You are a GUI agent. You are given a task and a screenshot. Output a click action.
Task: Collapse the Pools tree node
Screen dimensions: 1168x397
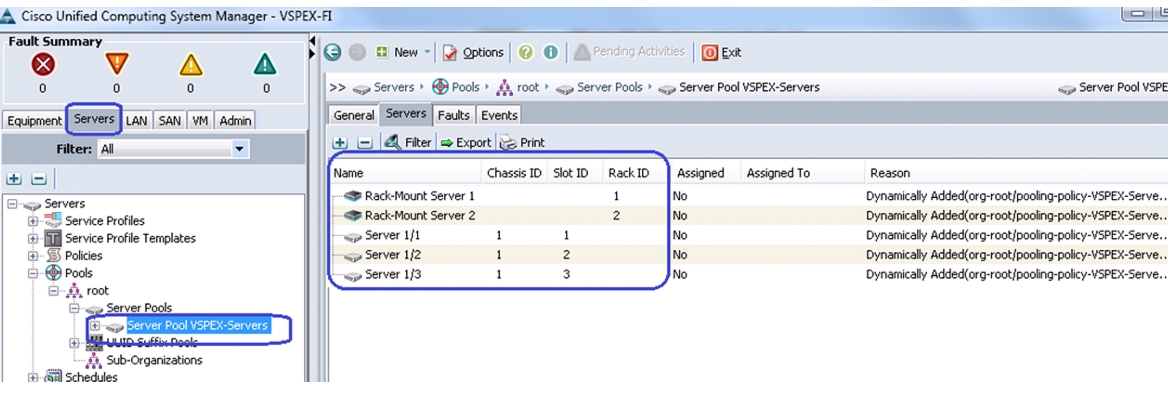pos(33,273)
